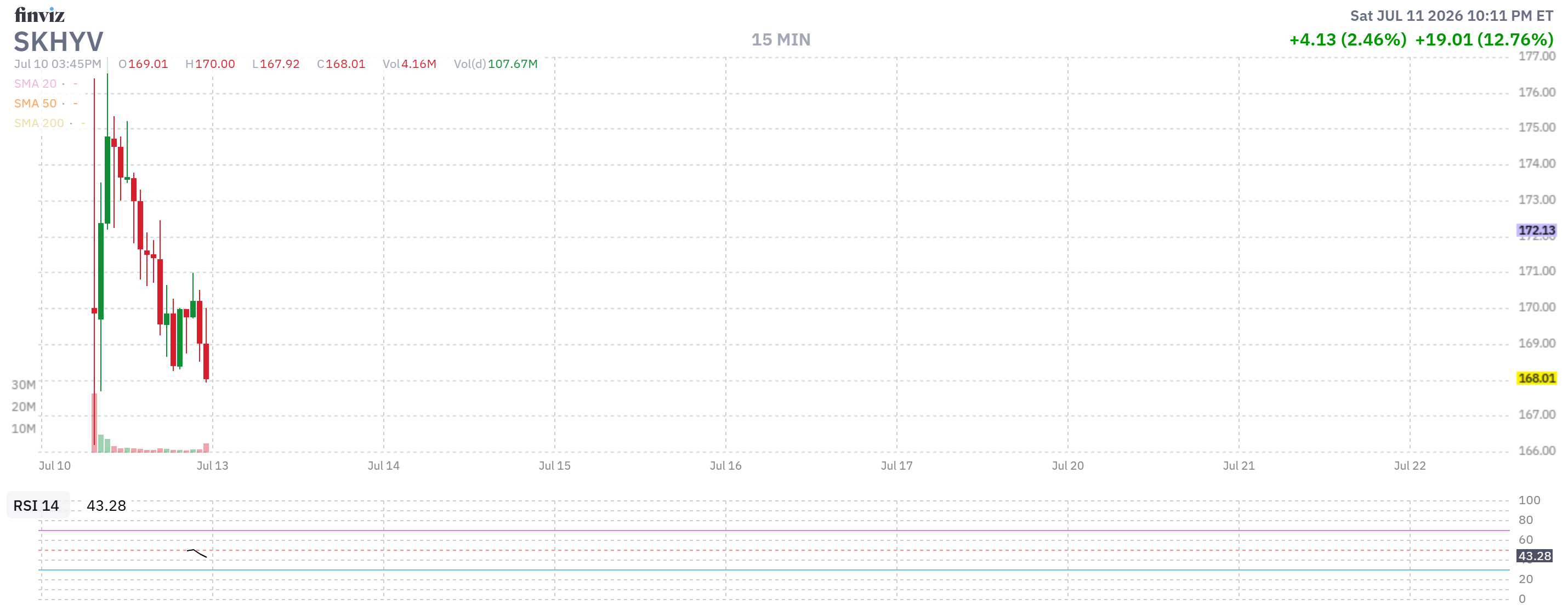The width and height of the screenshot is (1568, 616).
Task: Click the 170.00 price axis label
Action: 1536,307
